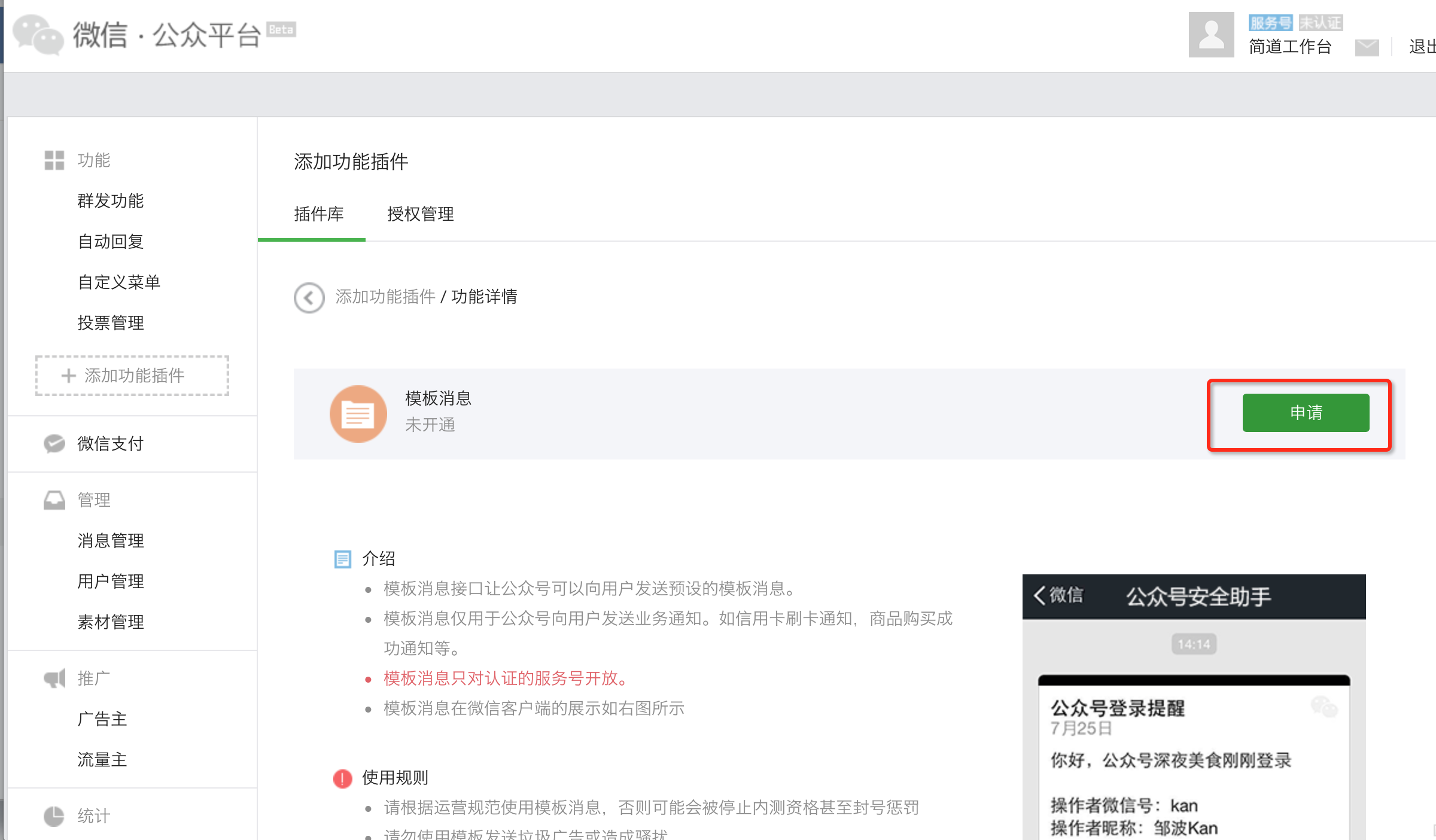Click the orange 模板消息 plugin icon
The width and height of the screenshot is (1436, 840).
(x=358, y=413)
